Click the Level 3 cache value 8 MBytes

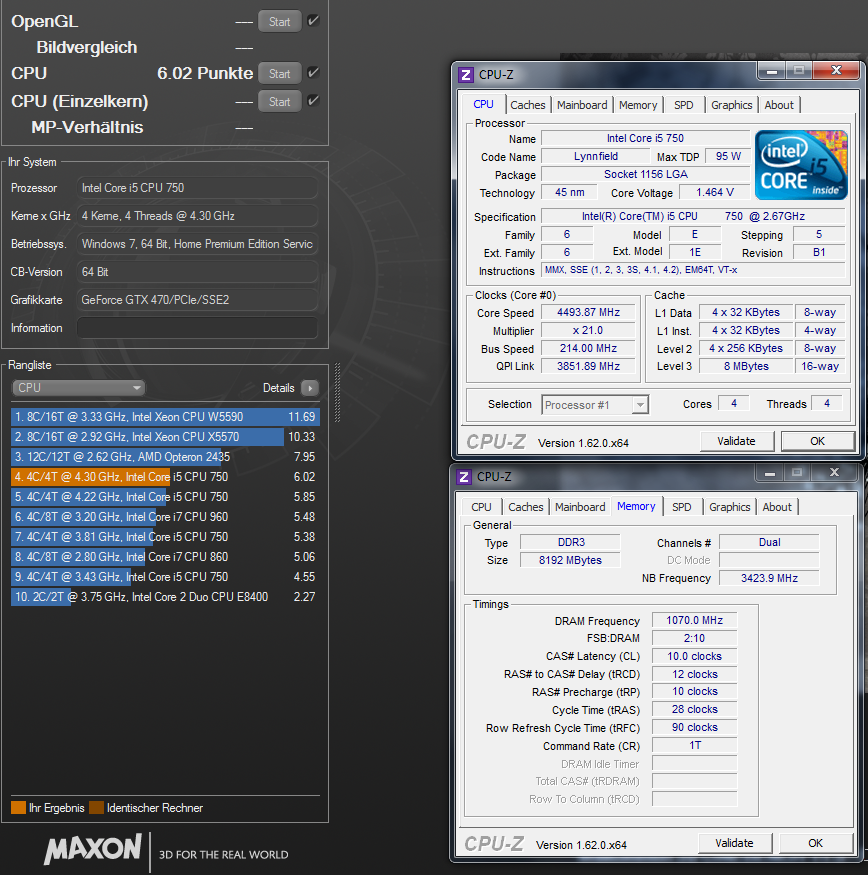(746, 367)
